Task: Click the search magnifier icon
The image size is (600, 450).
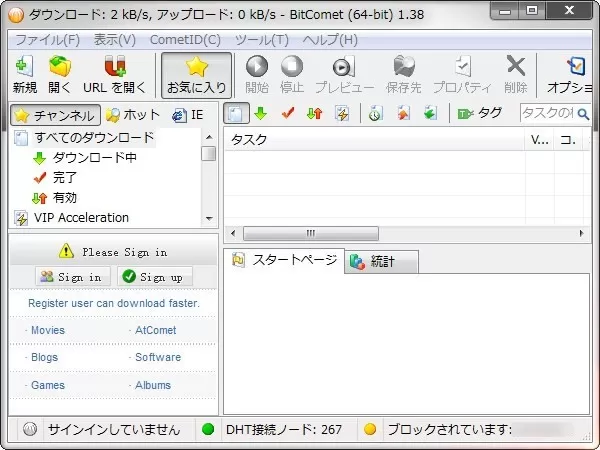Action: (x=583, y=114)
